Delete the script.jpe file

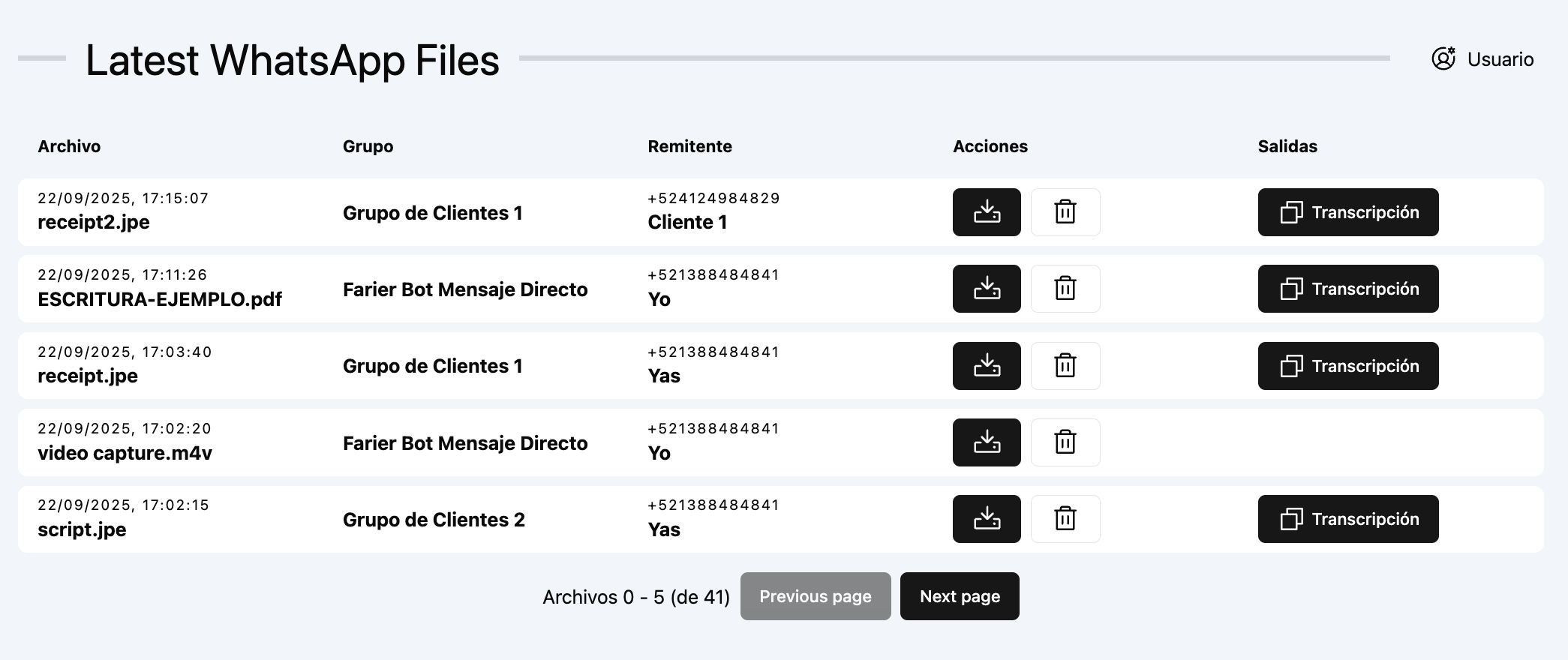pyautogui.click(x=1065, y=519)
